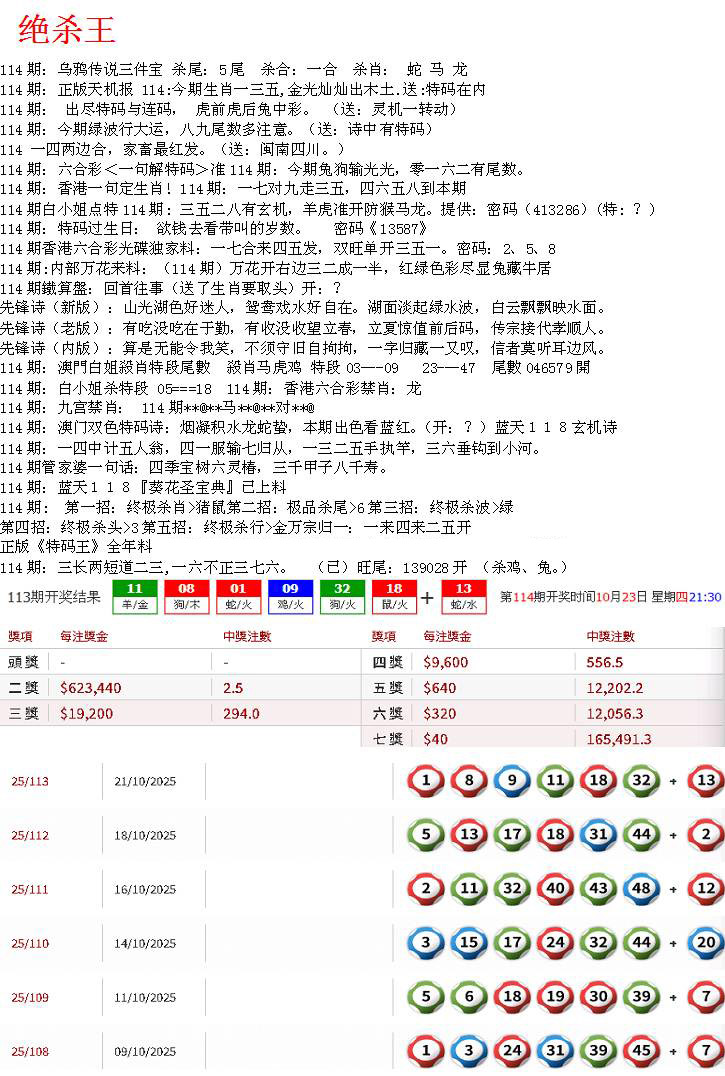Click the 中獎注數 header above 556.5
Image resolution: width=725 pixels, height=1076 pixels.
[x=610, y=636]
